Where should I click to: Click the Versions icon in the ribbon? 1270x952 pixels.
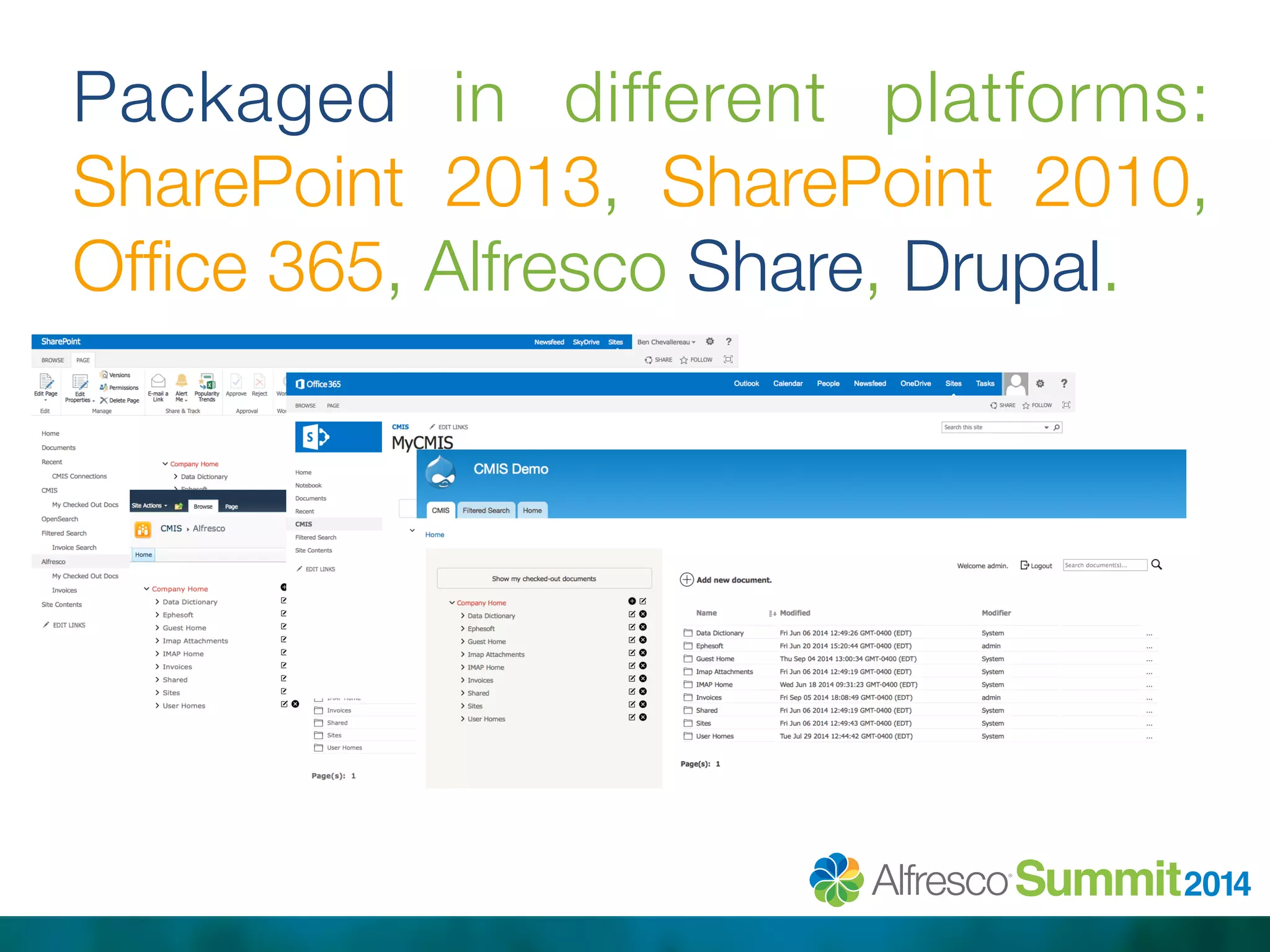(x=104, y=375)
